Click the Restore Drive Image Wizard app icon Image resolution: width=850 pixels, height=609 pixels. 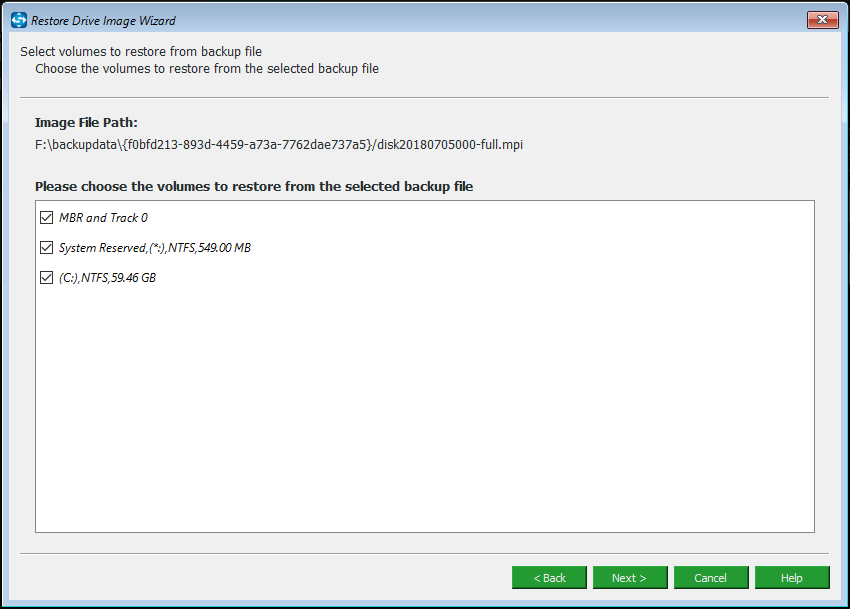pyautogui.click(x=18, y=20)
